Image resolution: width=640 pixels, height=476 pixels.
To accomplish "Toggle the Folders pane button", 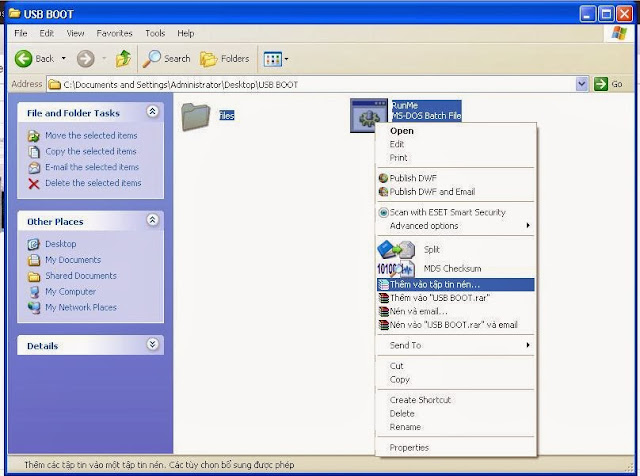I will pyautogui.click(x=225, y=58).
